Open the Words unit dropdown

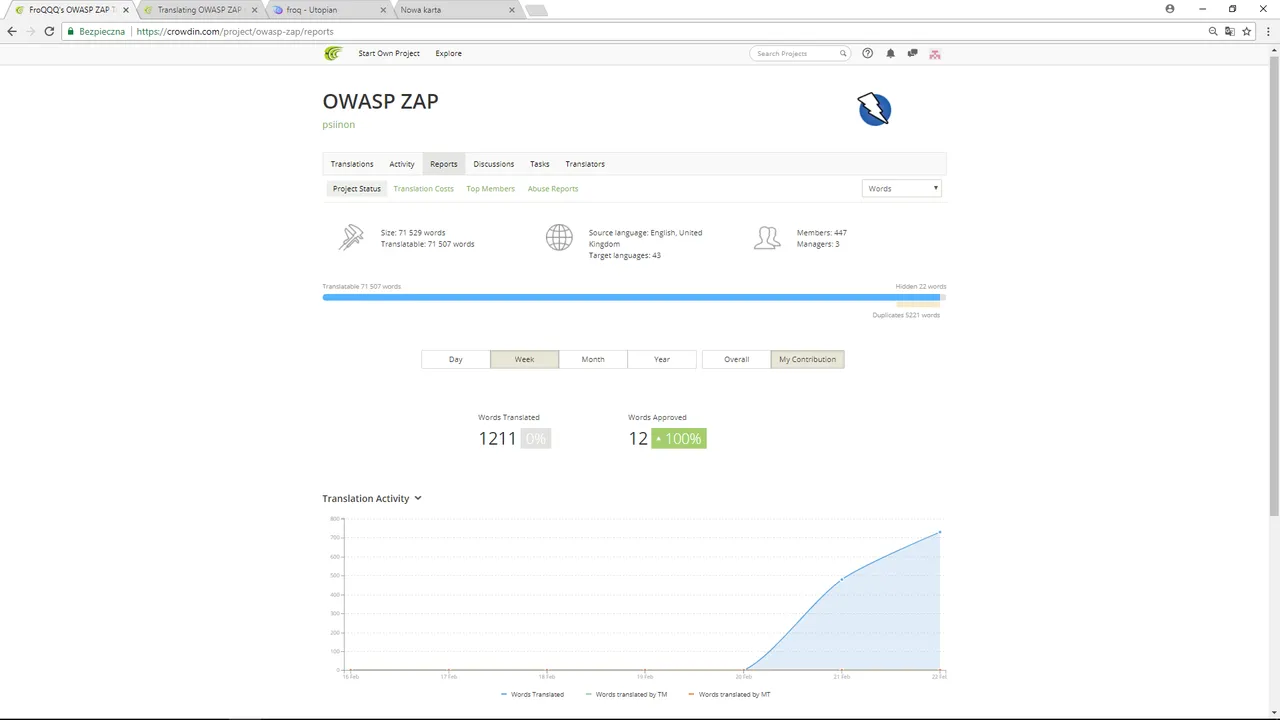click(902, 188)
